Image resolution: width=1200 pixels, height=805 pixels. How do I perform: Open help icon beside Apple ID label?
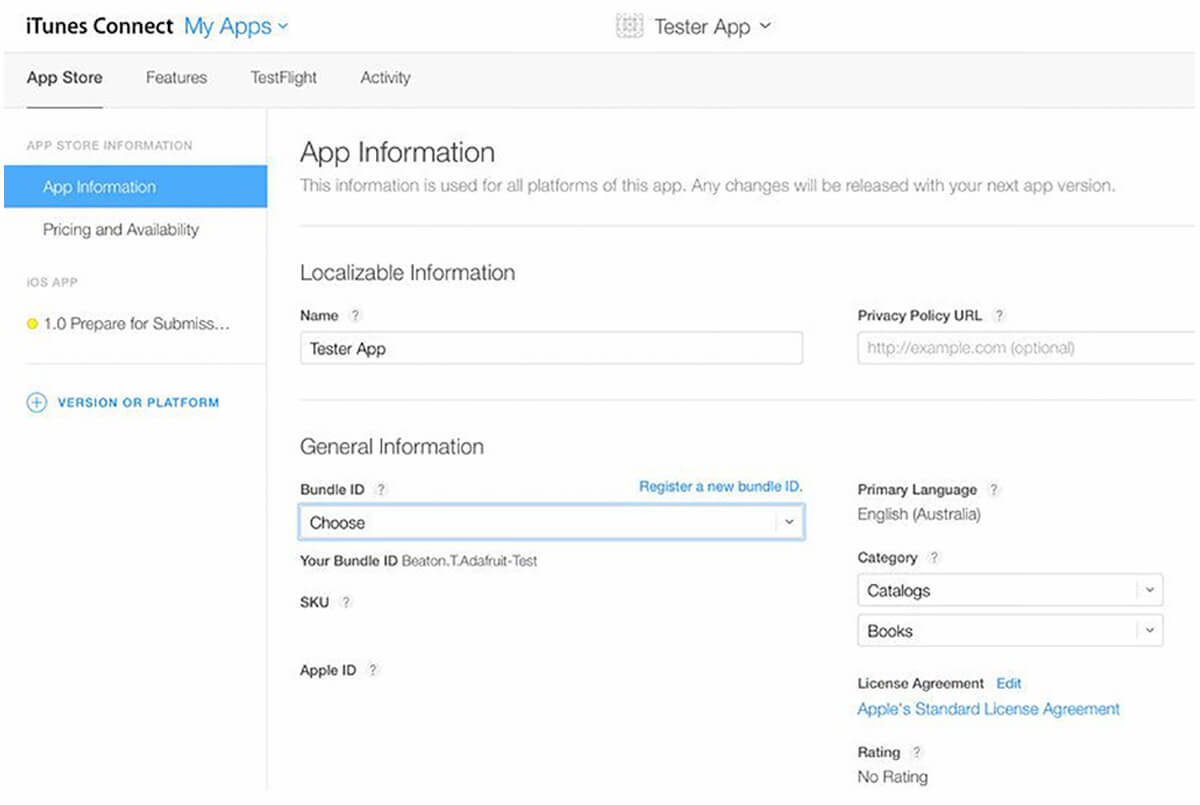(x=372, y=670)
